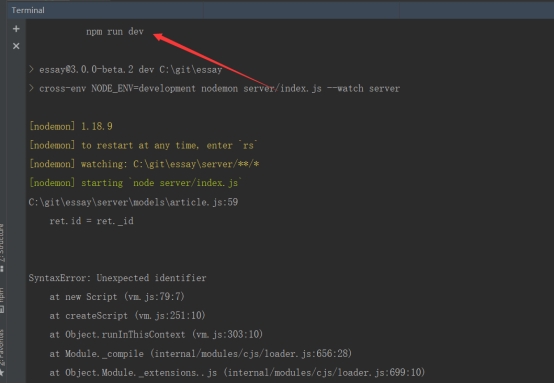Open the Structure tool window tab
This screenshot has height=384, width=554.
coord(2,247)
